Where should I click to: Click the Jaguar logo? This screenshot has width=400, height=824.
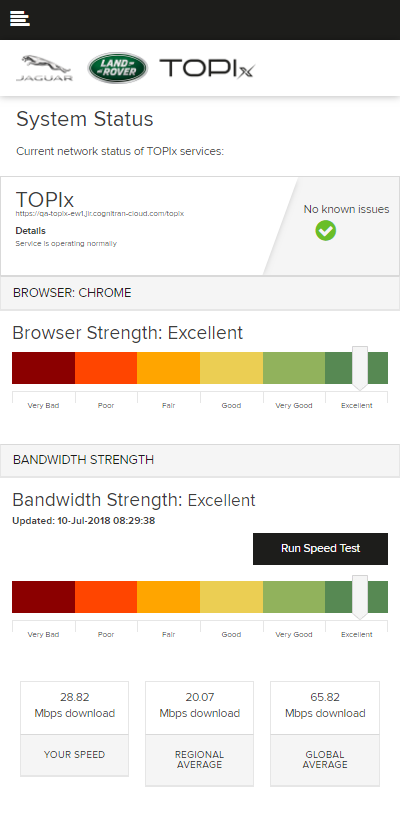(x=45, y=68)
